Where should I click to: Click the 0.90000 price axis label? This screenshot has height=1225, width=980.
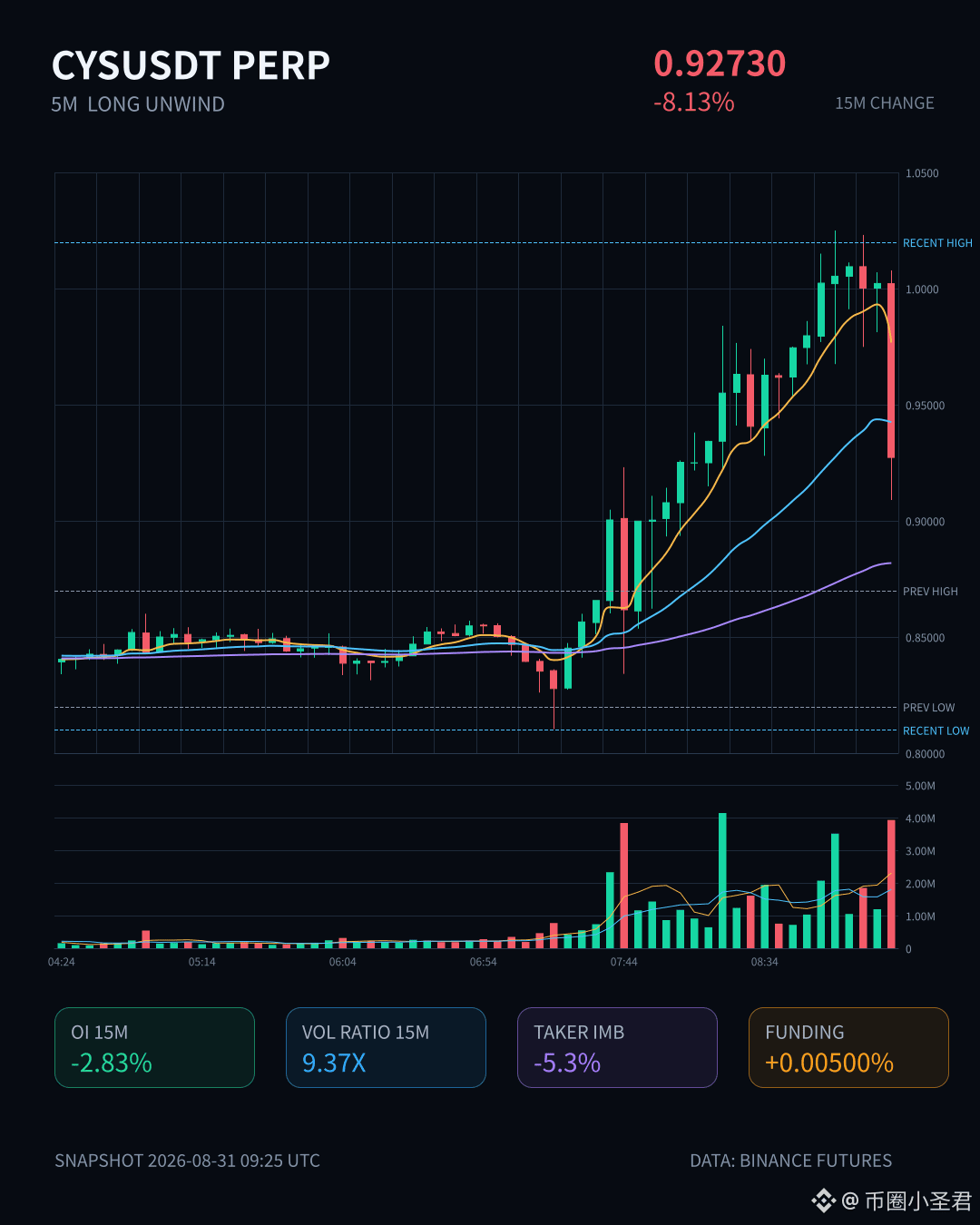925,522
